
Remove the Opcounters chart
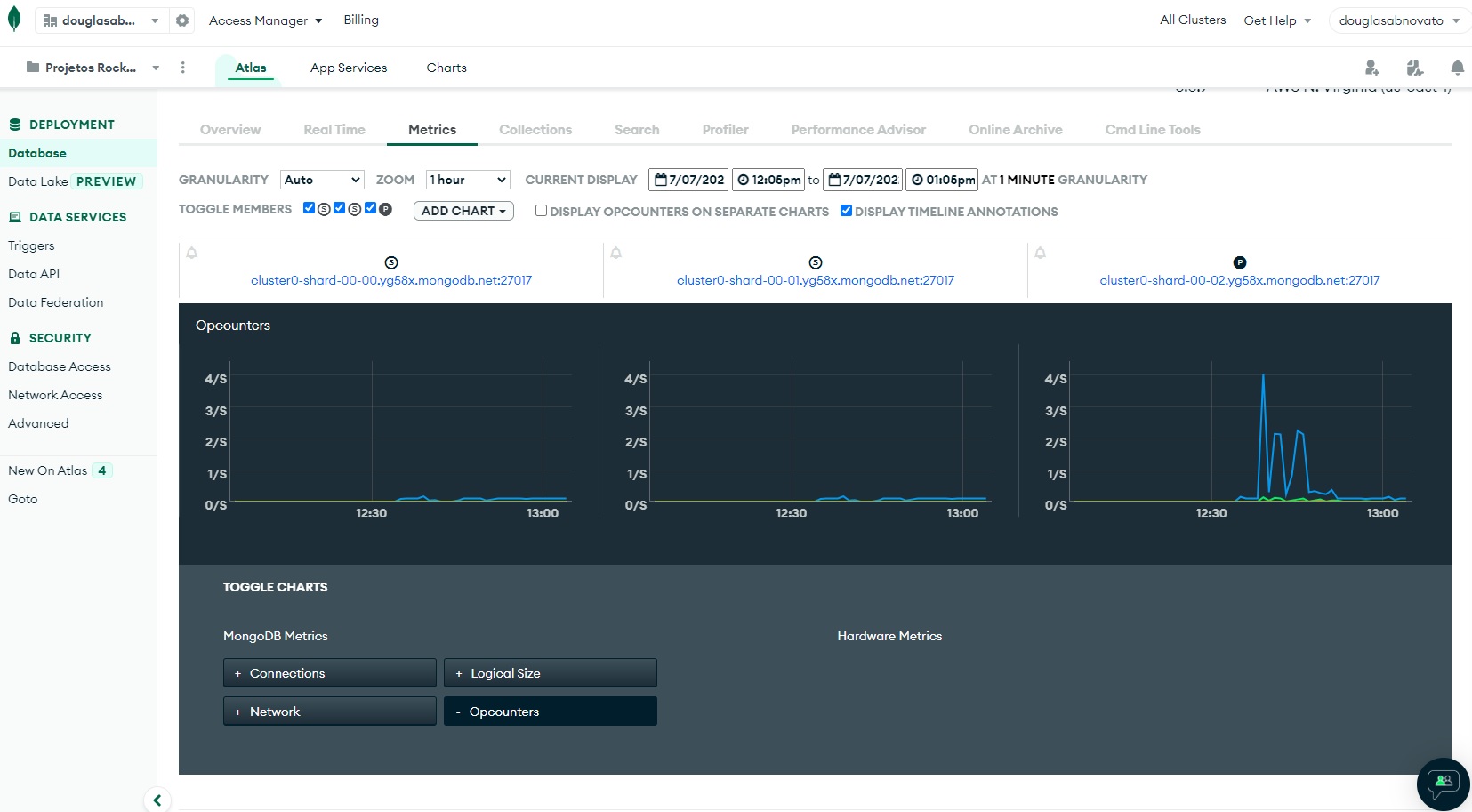(551, 712)
